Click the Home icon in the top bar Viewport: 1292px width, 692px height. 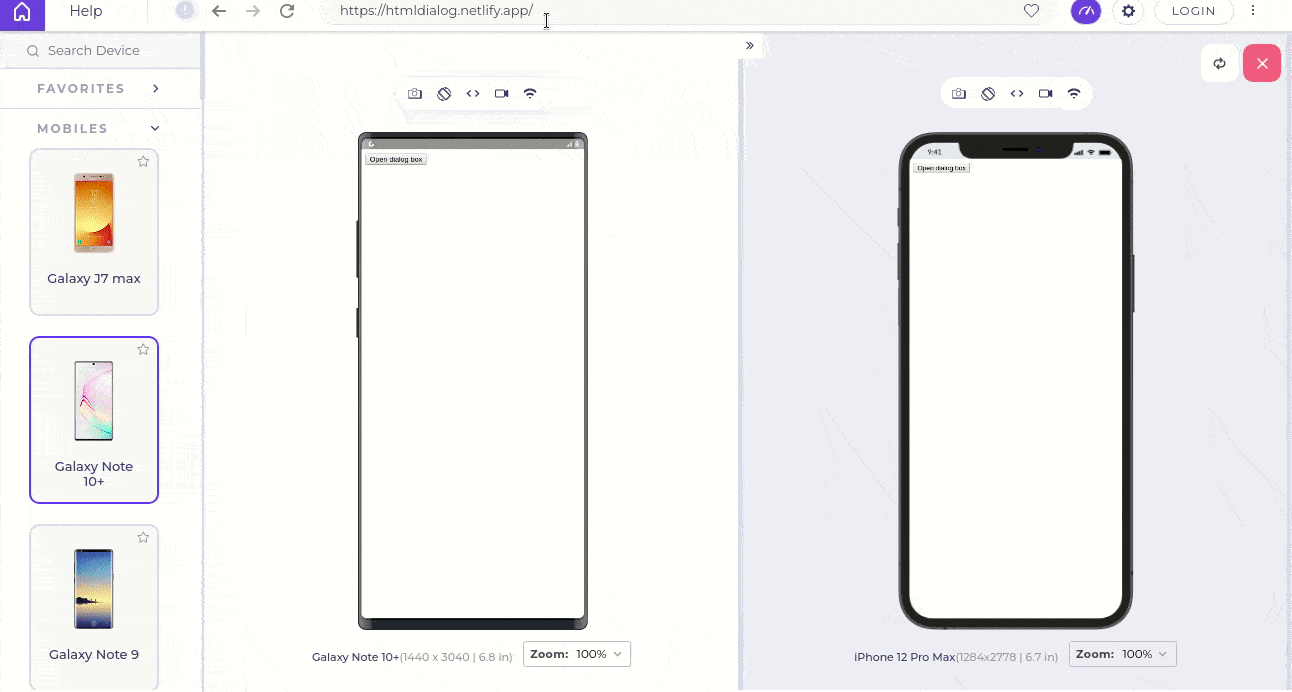coord(21,12)
